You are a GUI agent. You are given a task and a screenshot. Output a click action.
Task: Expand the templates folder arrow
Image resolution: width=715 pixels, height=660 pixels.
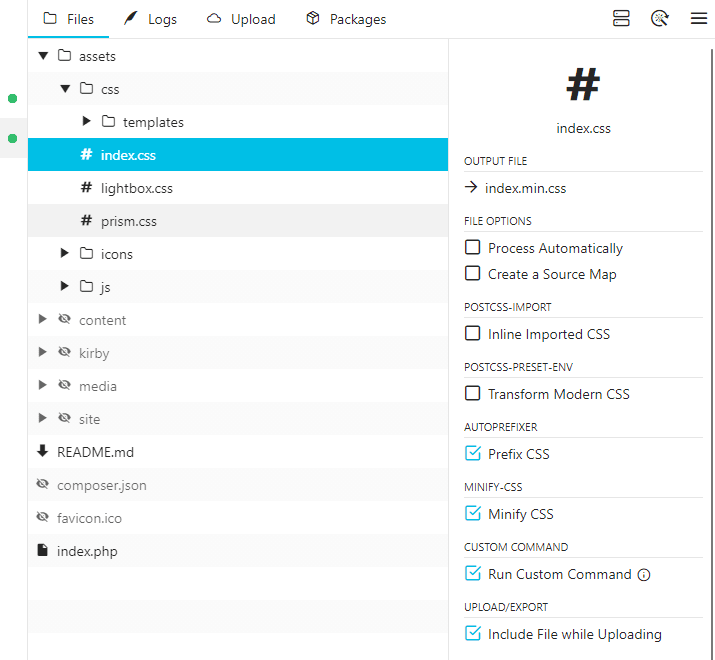click(86, 121)
